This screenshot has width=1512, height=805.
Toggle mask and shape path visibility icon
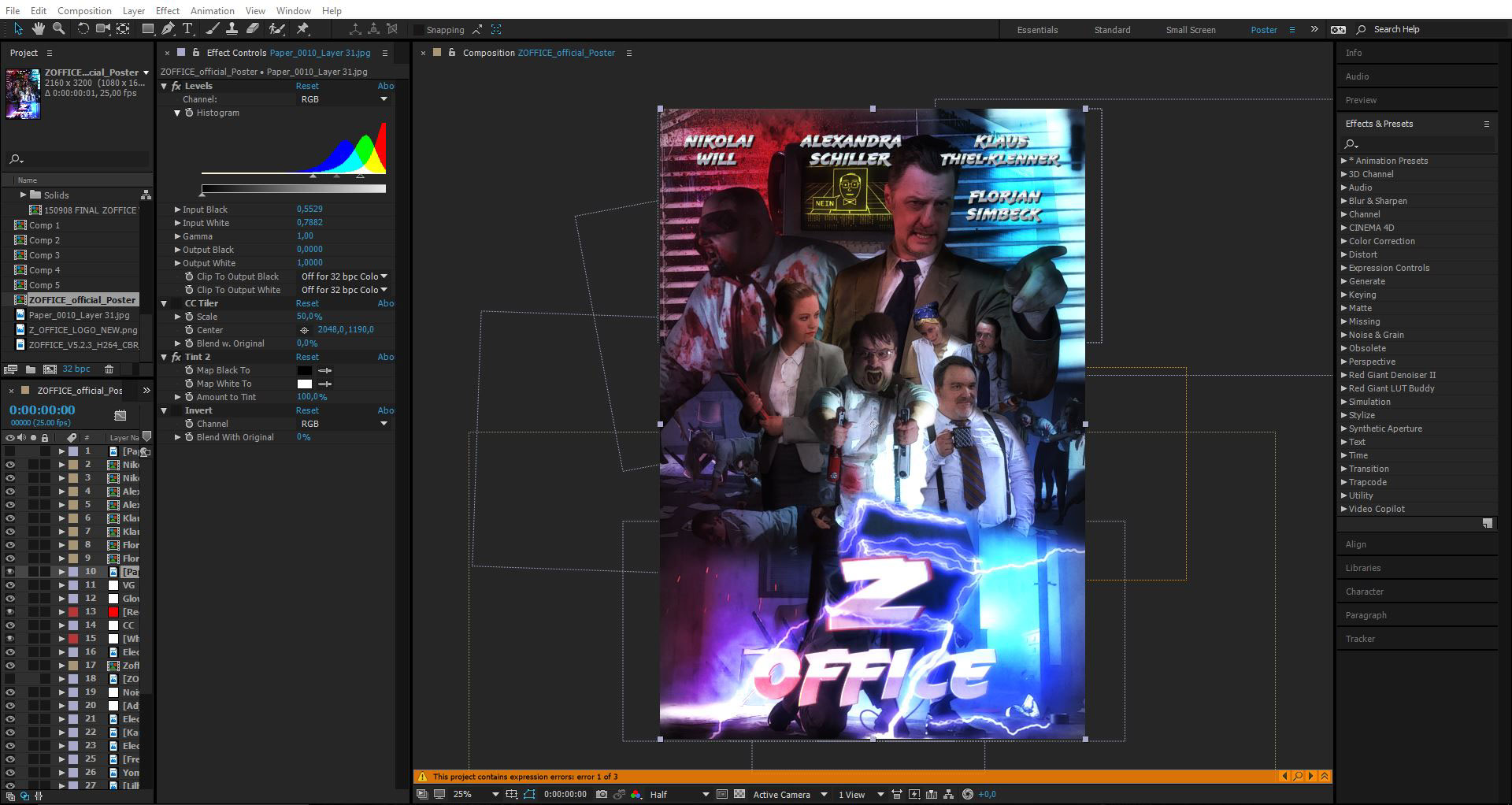(x=529, y=794)
